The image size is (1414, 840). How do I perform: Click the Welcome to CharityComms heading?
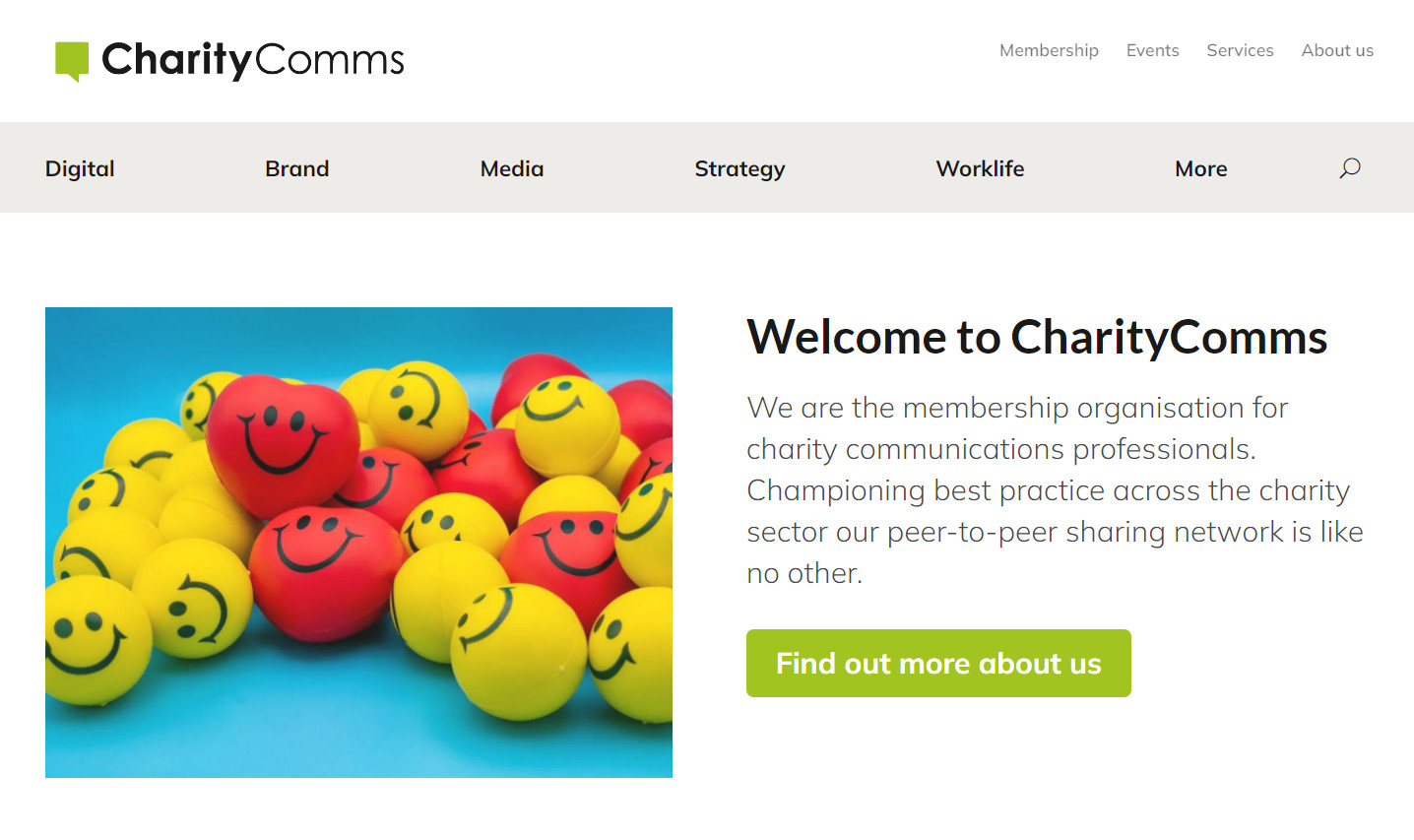point(1037,337)
